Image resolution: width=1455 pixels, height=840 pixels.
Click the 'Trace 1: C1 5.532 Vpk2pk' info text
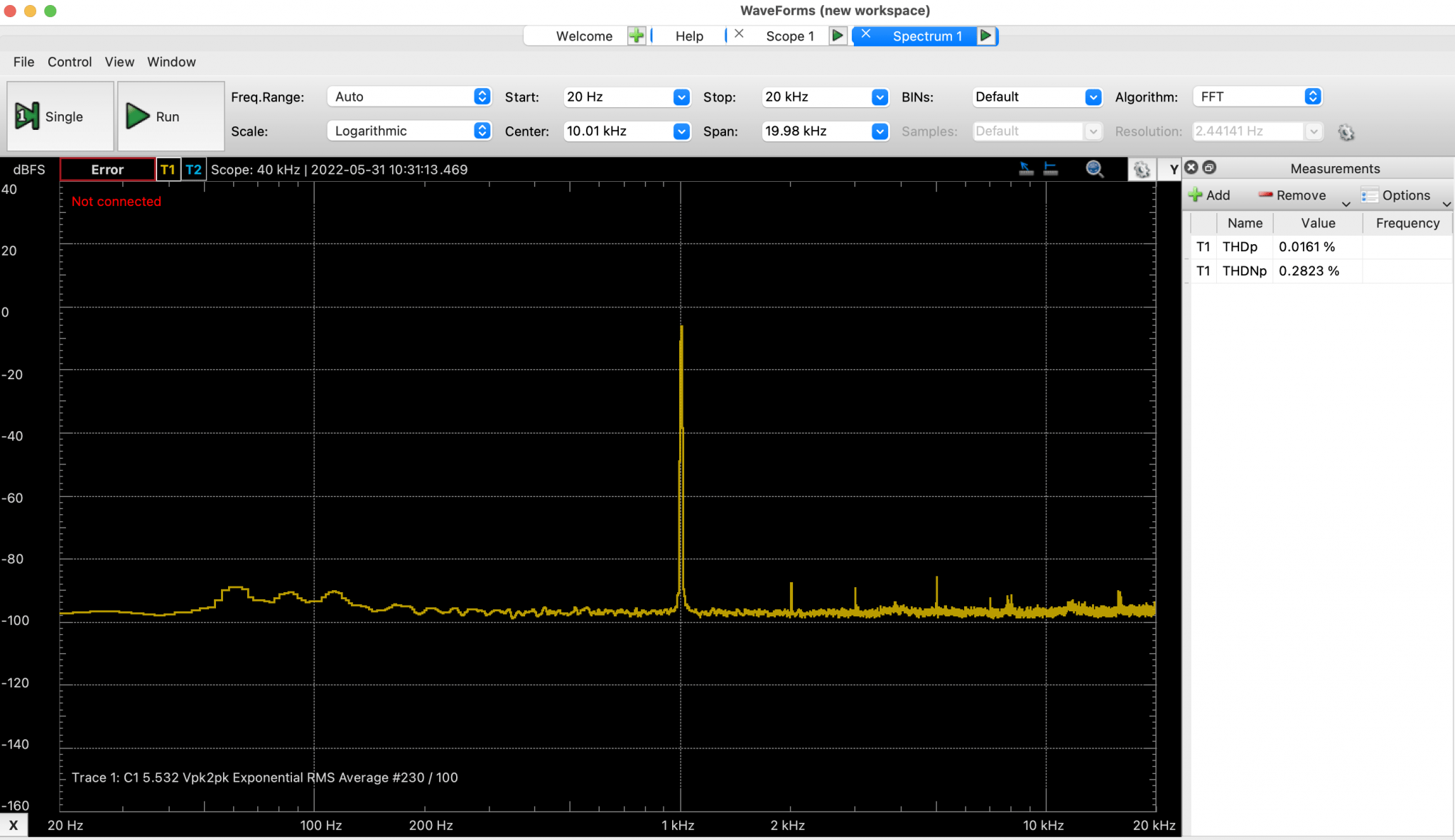pos(264,778)
